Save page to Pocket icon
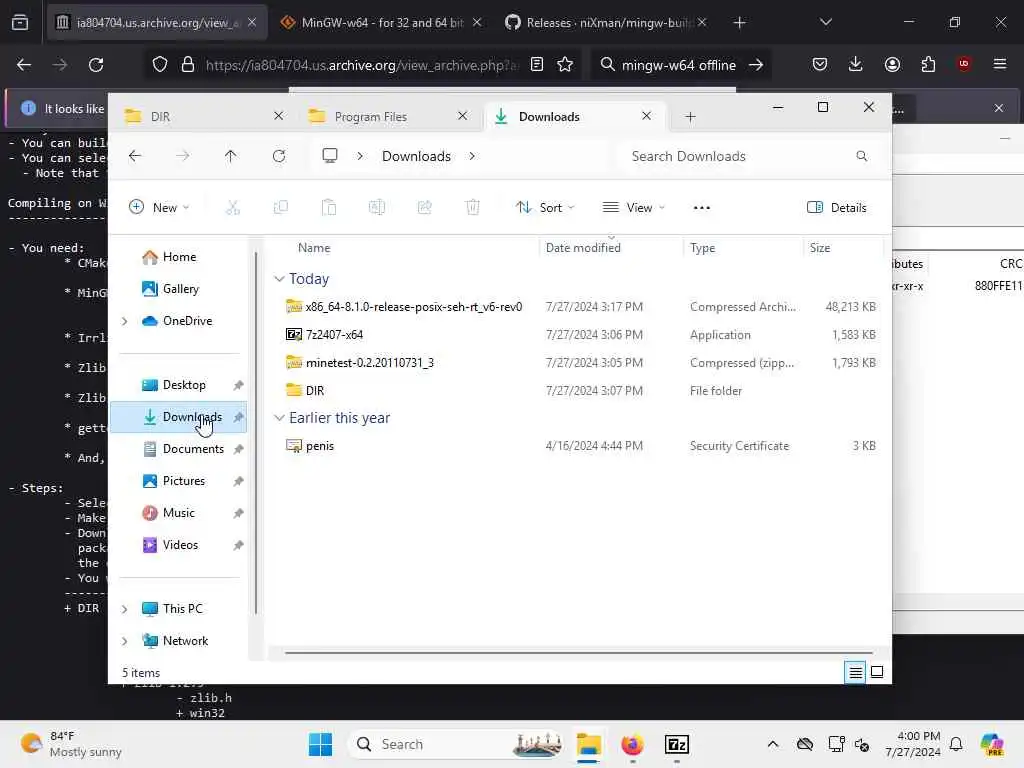The height and width of the screenshot is (768, 1024). 820,64
